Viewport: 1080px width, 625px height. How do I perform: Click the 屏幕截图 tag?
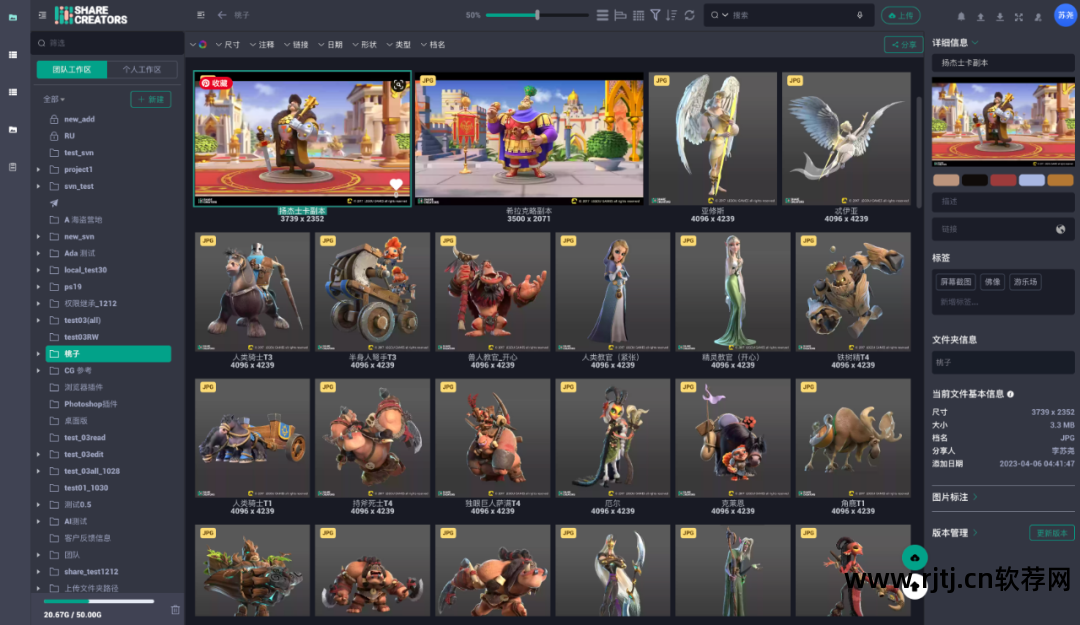[955, 282]
